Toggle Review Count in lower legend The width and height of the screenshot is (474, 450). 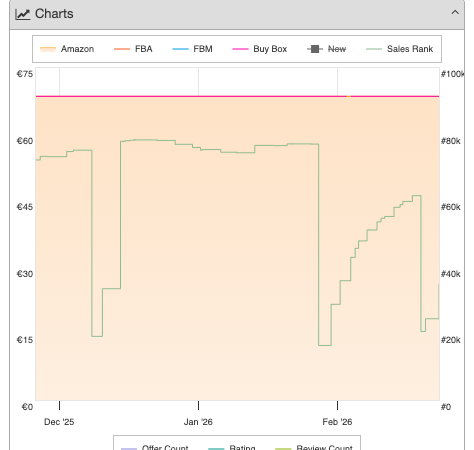314,447
